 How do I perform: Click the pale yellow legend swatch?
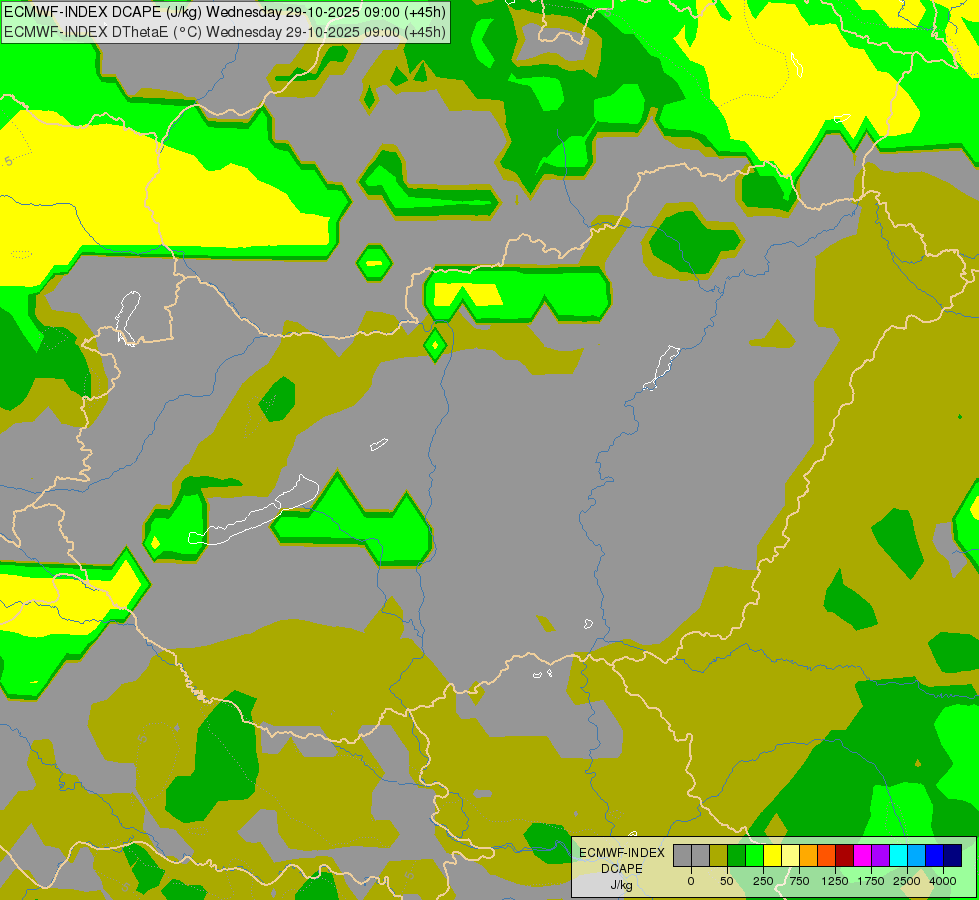pyautogui.click(x=791, y=855)
